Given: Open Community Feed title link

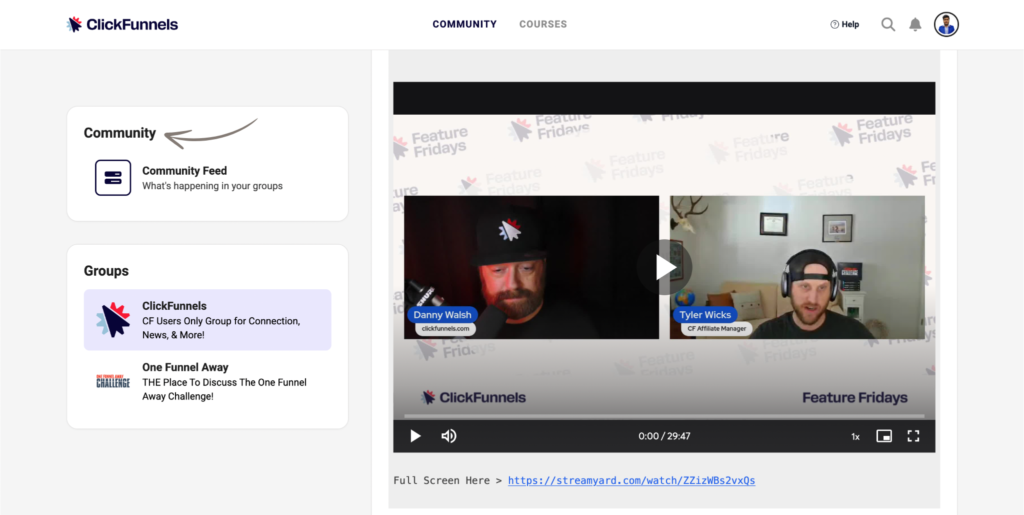Looking at the screenshot, I should tap(185, 171).
